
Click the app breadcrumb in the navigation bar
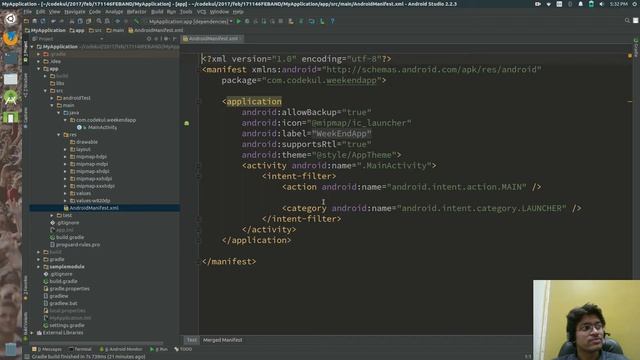click(77, 30)
